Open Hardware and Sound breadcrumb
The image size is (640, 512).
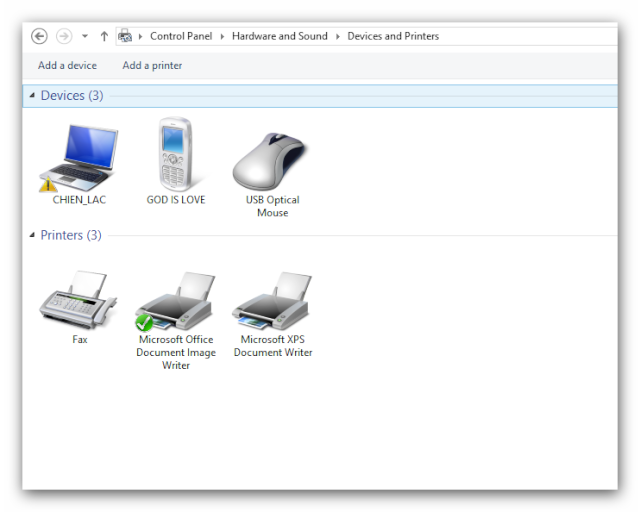point(280,36)
